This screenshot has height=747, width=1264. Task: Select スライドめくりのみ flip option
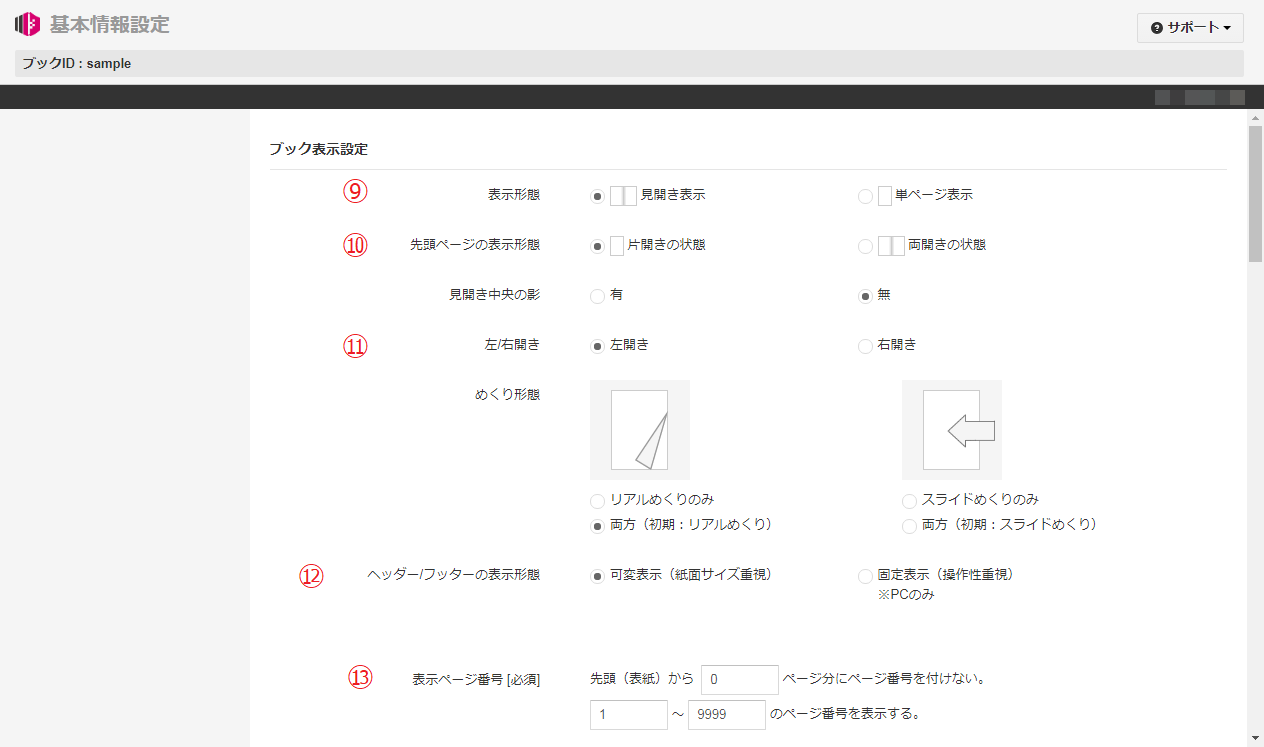click(909, 500)
